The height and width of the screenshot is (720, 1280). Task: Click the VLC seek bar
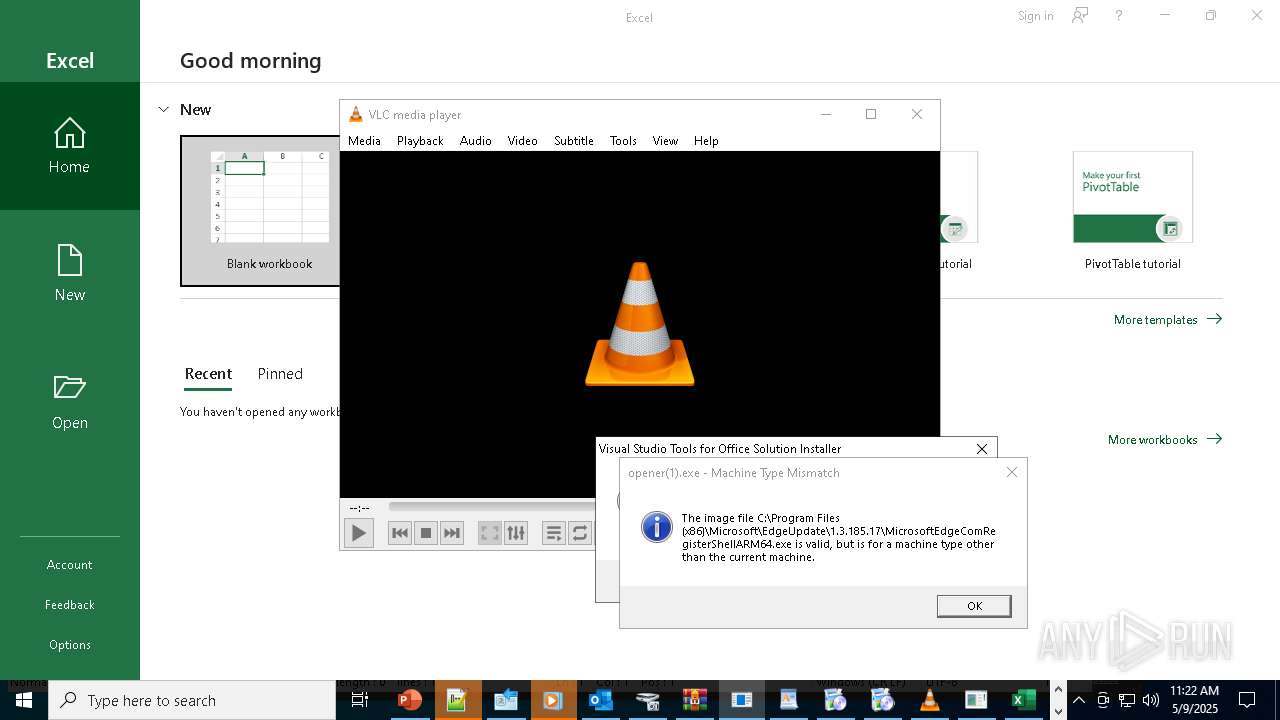[x=492, y=507]
